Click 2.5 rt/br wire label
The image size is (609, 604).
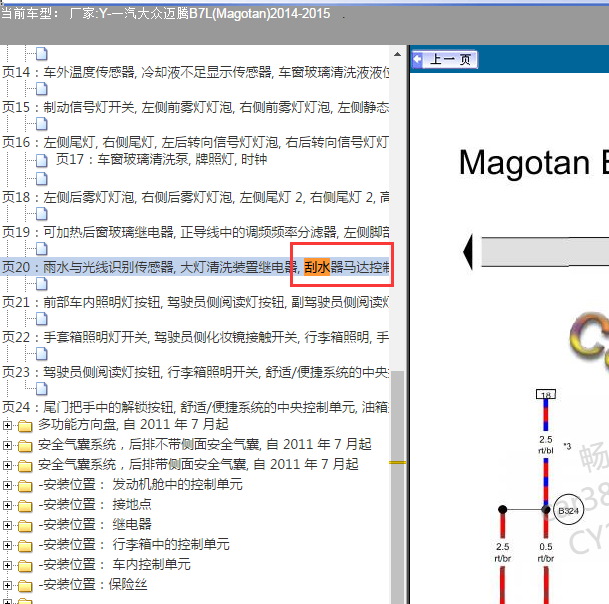pyautogui.click(x=503, y=552)
